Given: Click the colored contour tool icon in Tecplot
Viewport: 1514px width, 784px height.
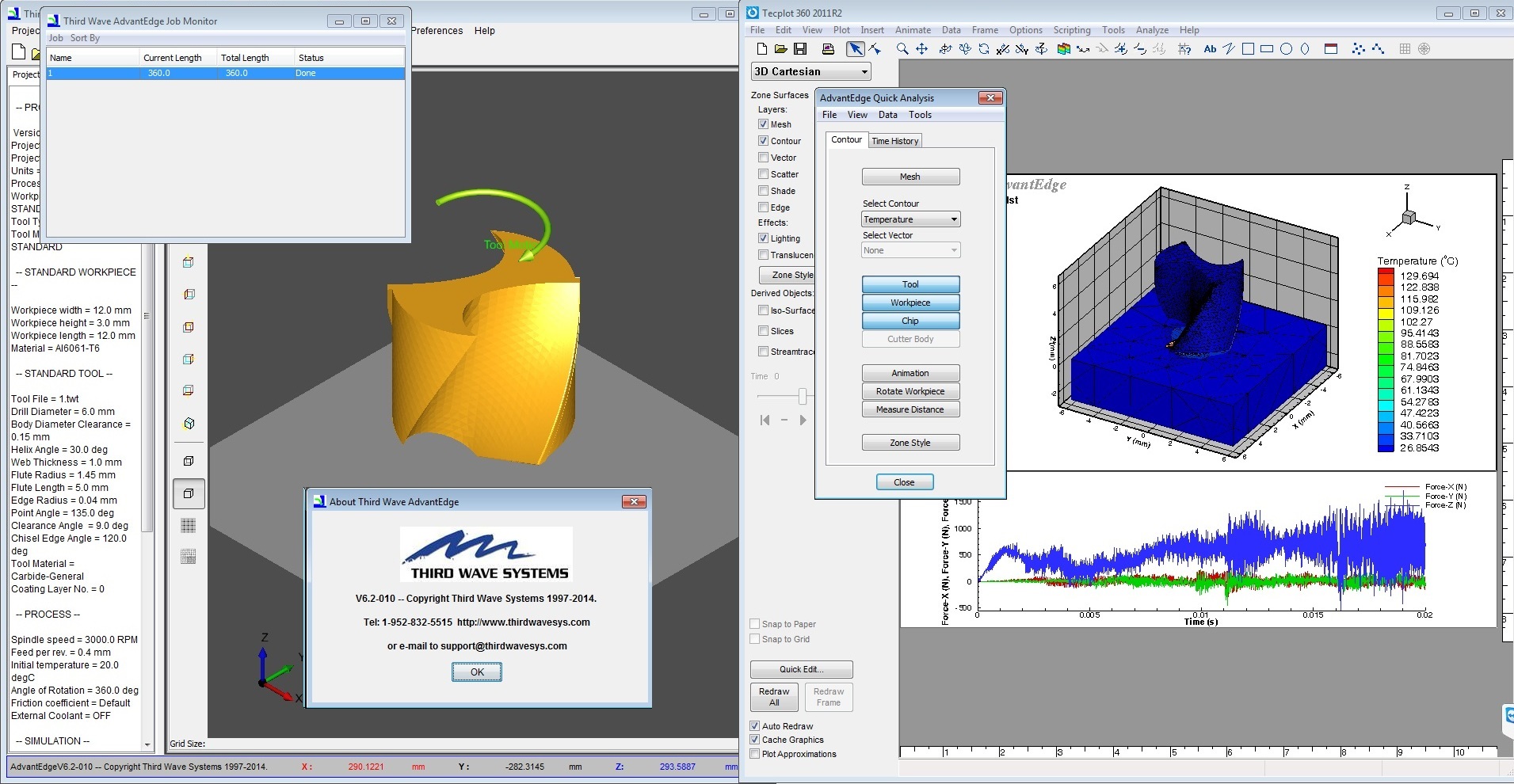Looking at the screenshot, I should coord(1064,49).
